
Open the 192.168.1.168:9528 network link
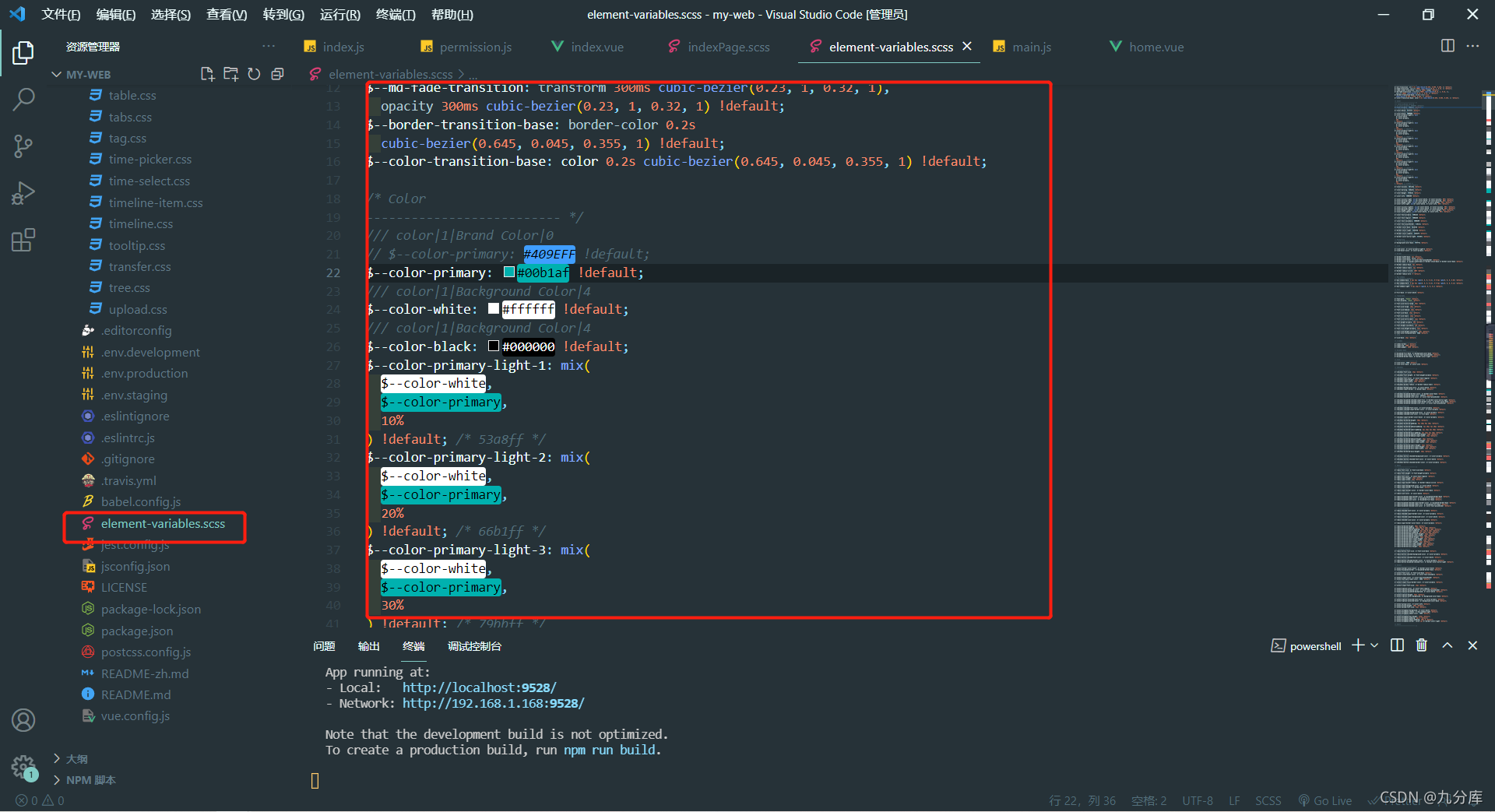point(493,703)
